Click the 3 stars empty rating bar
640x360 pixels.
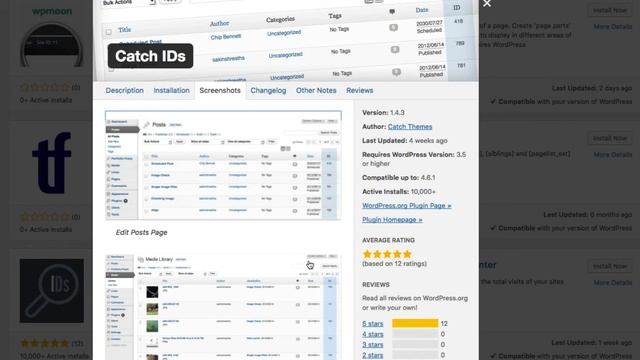pyautogui.click(x=415, y=345)
